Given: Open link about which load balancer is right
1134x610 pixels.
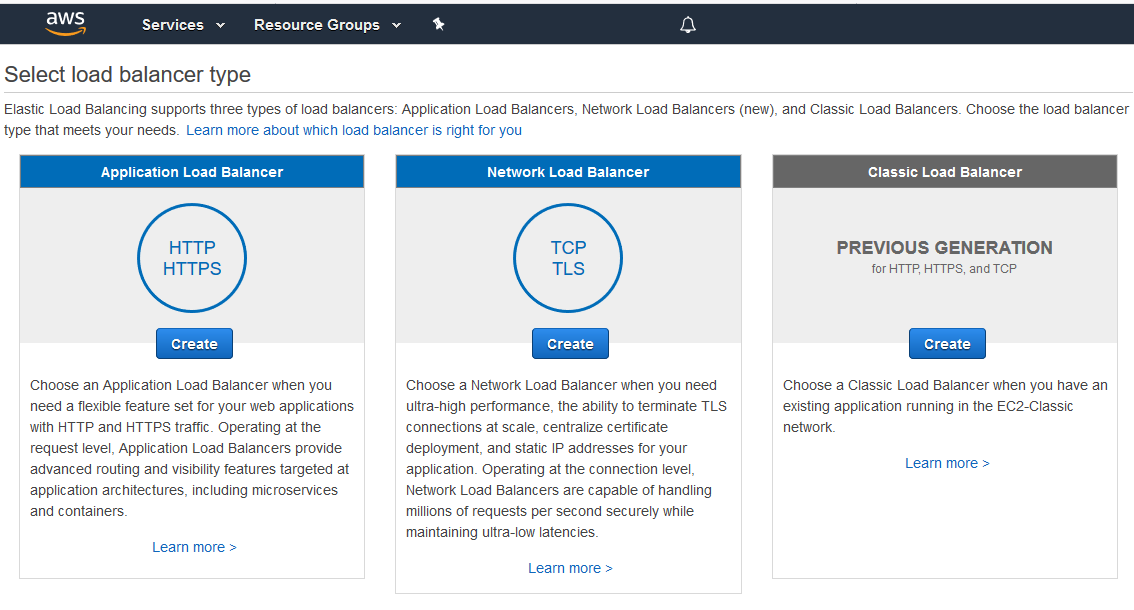Looking at the screenshot, I should coord(354,130).
